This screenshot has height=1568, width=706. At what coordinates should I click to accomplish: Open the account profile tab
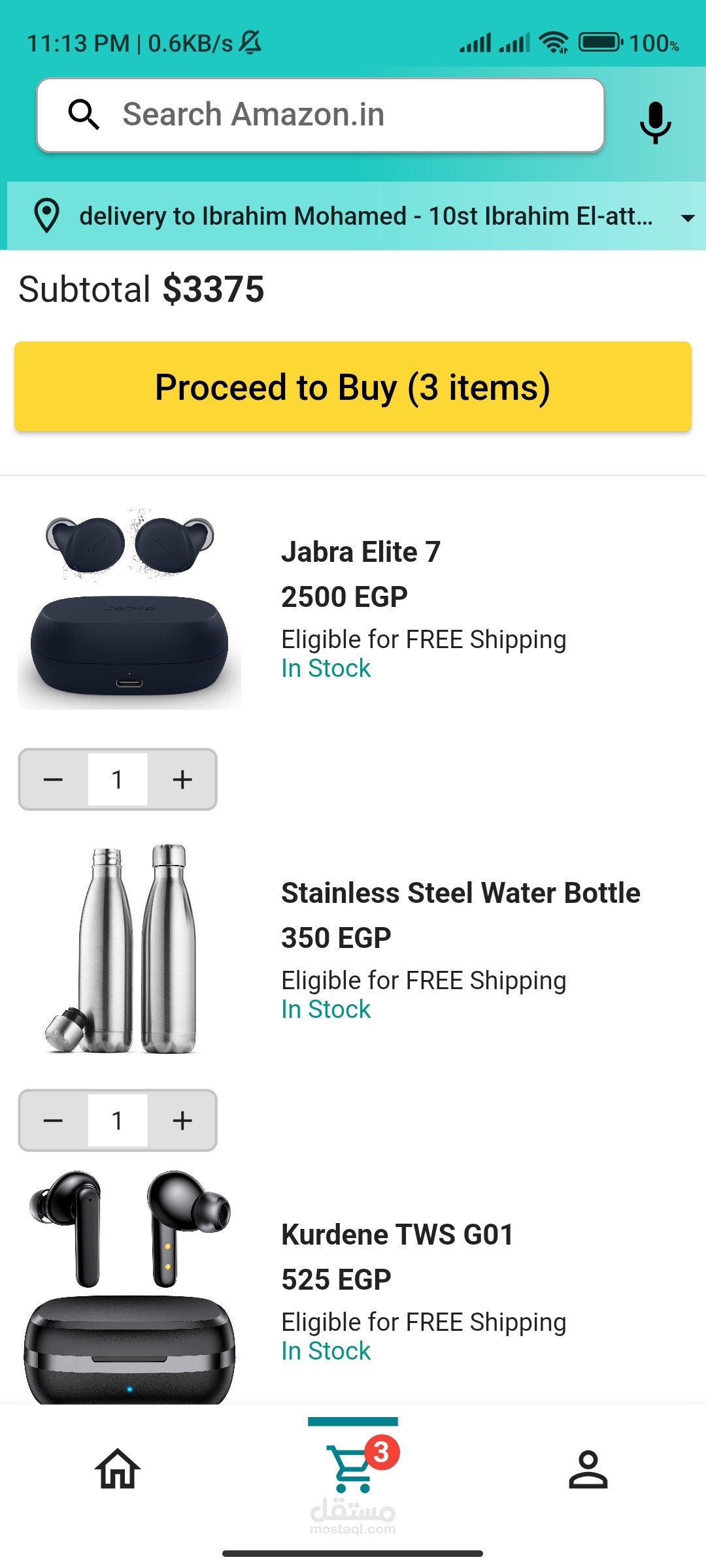(588, 1469)
